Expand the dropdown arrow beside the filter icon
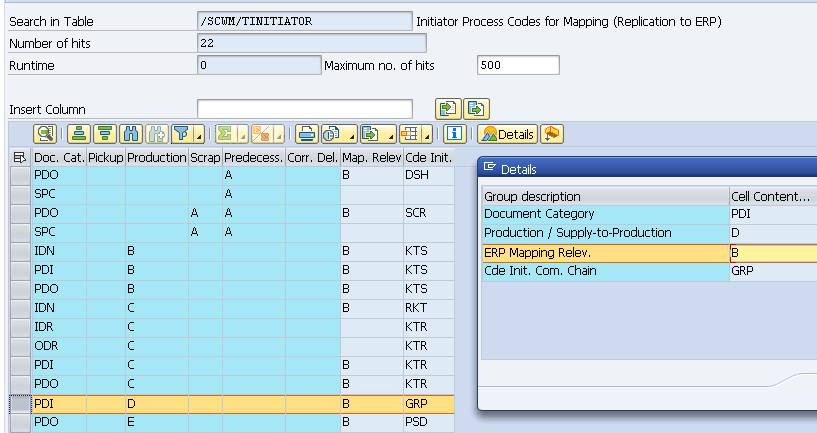817x433 pixels. (200, 136)
